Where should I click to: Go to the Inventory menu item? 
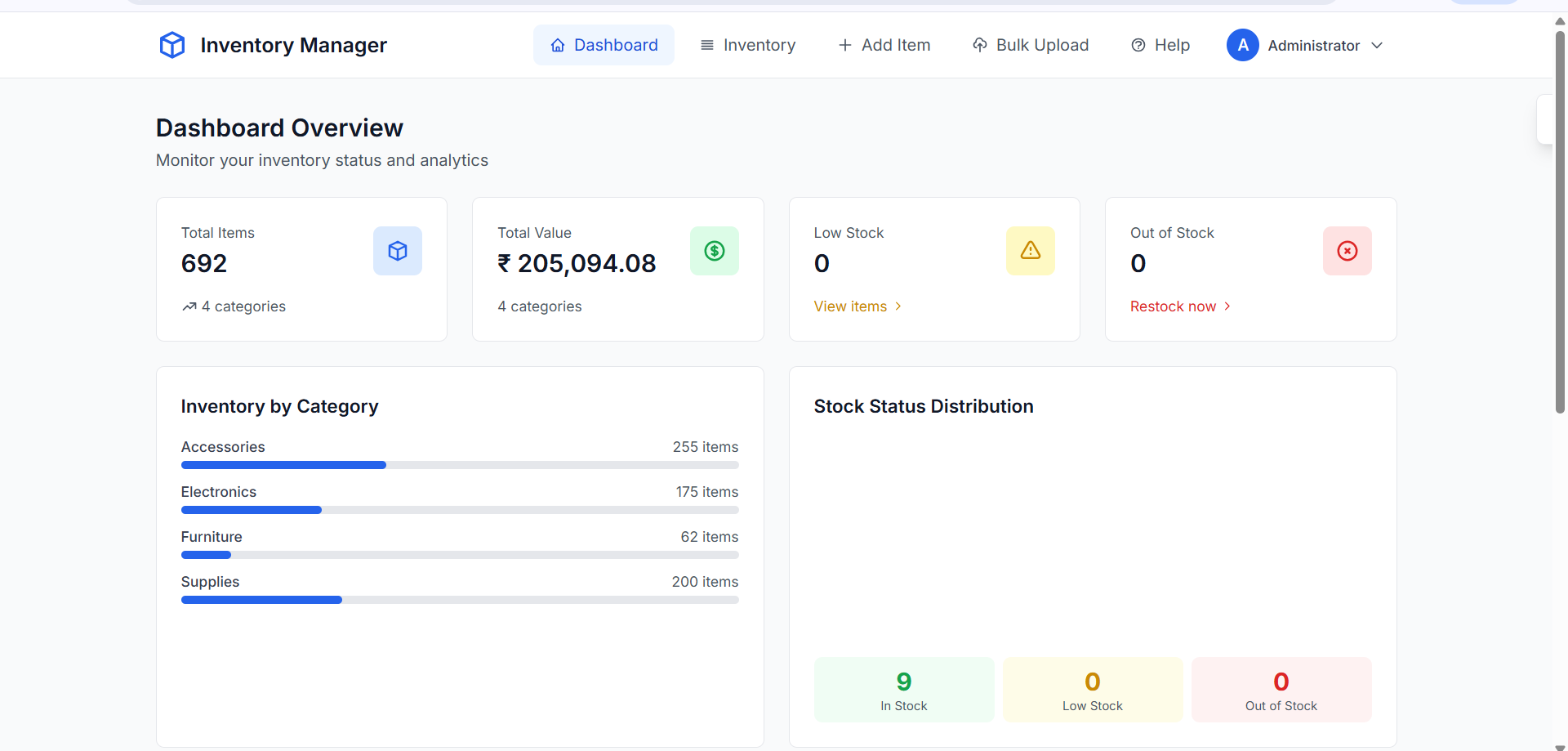748,45
